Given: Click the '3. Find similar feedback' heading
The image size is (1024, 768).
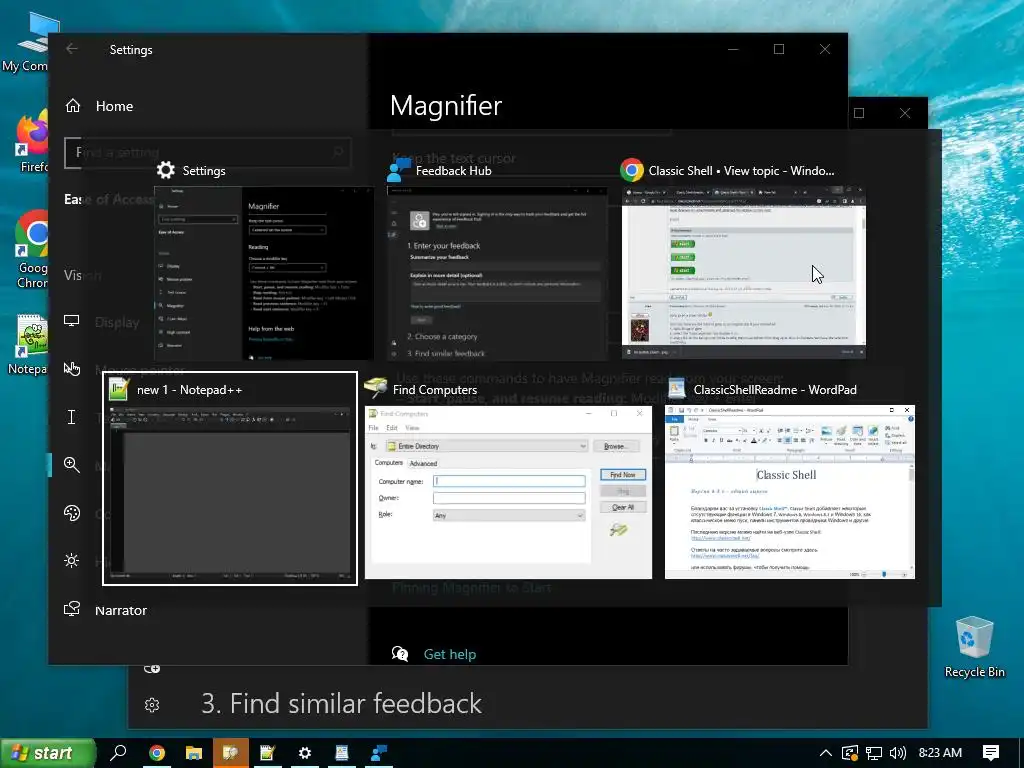Looking at the screenshot, I should coord(342,704).
